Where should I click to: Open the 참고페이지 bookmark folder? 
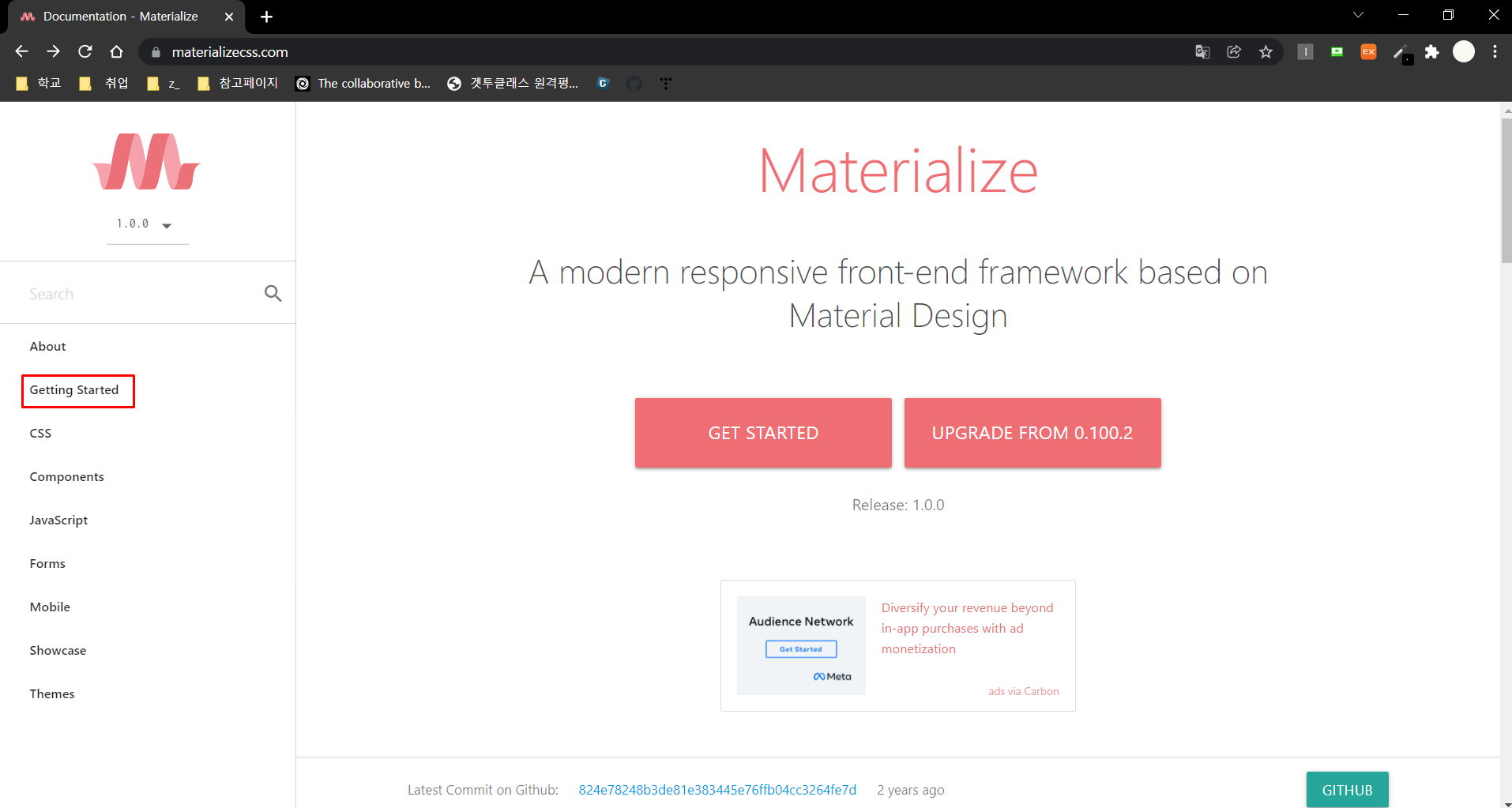[x=238, y=84]
